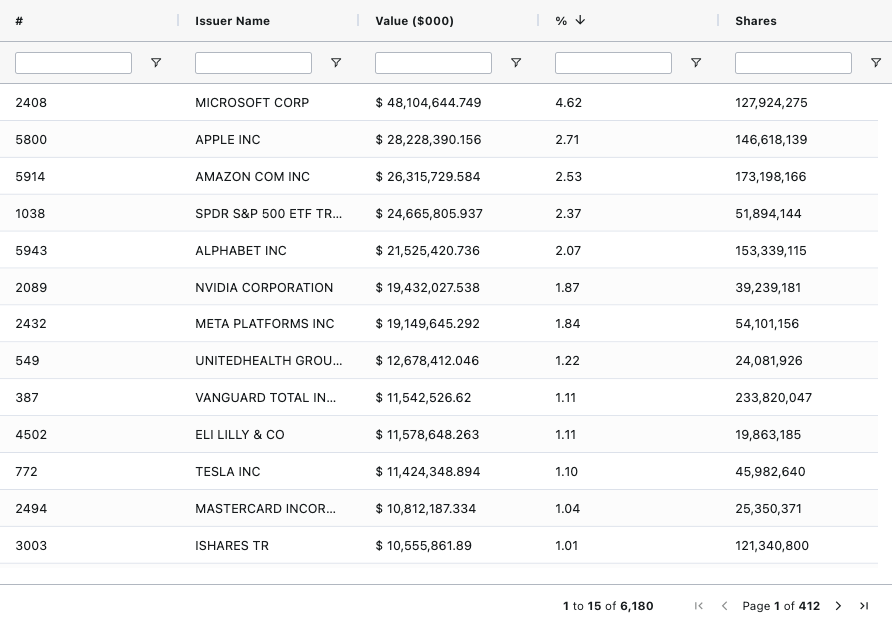This screenshot has height=626, width=892.
Task: Click value $ 10,555,861.89
Action: 424,545
